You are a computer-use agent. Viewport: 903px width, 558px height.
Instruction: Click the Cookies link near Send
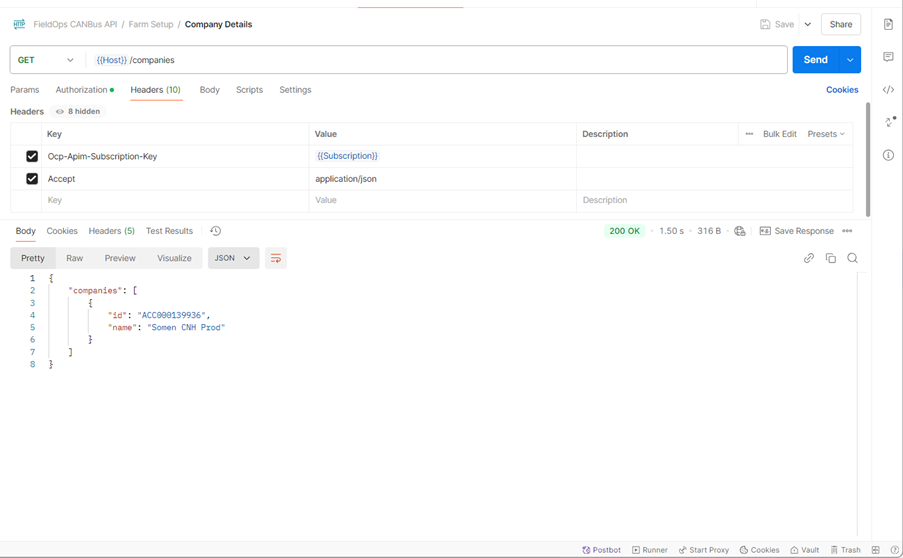[x=841, y=90]
